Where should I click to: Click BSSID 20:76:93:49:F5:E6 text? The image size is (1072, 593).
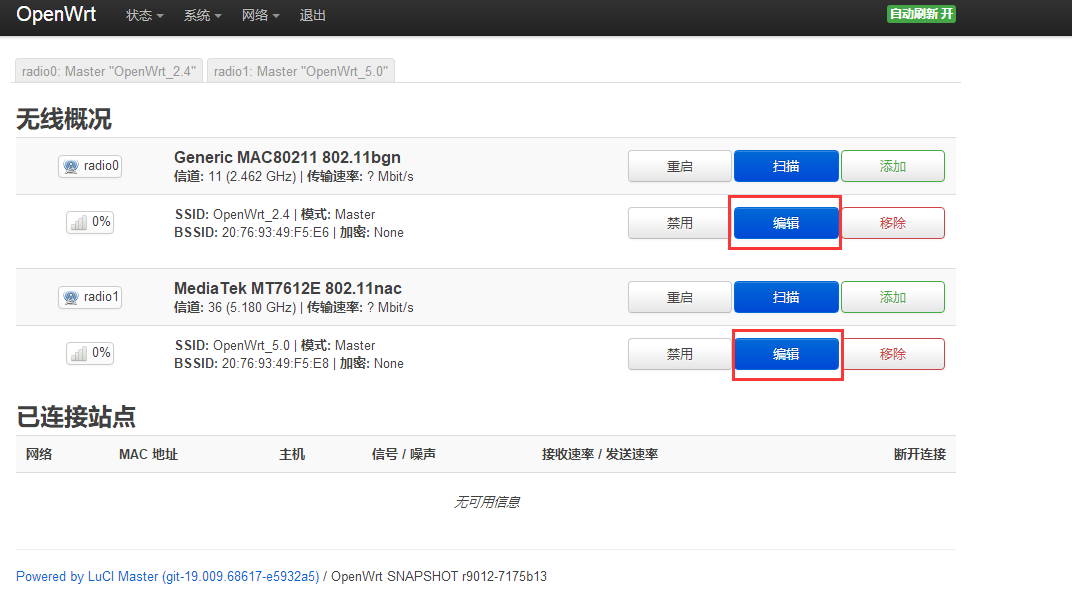pyautogui.click(x=252, y=233)
